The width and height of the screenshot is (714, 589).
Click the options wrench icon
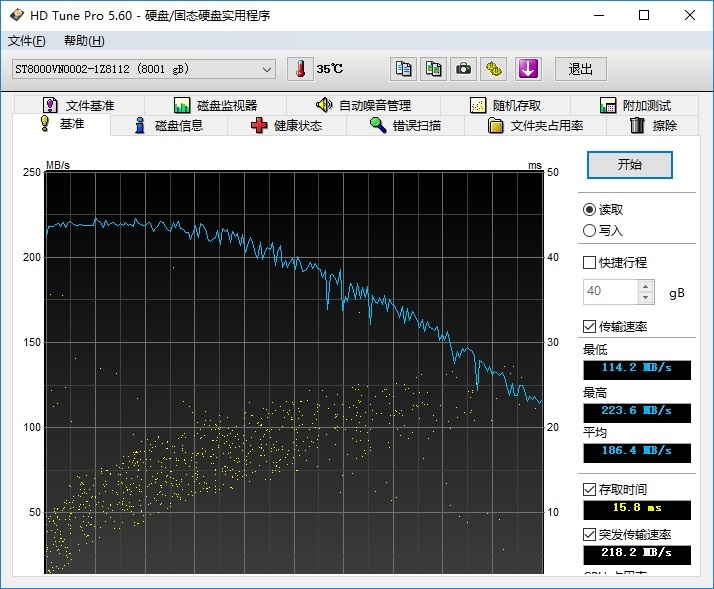point(494,69)
